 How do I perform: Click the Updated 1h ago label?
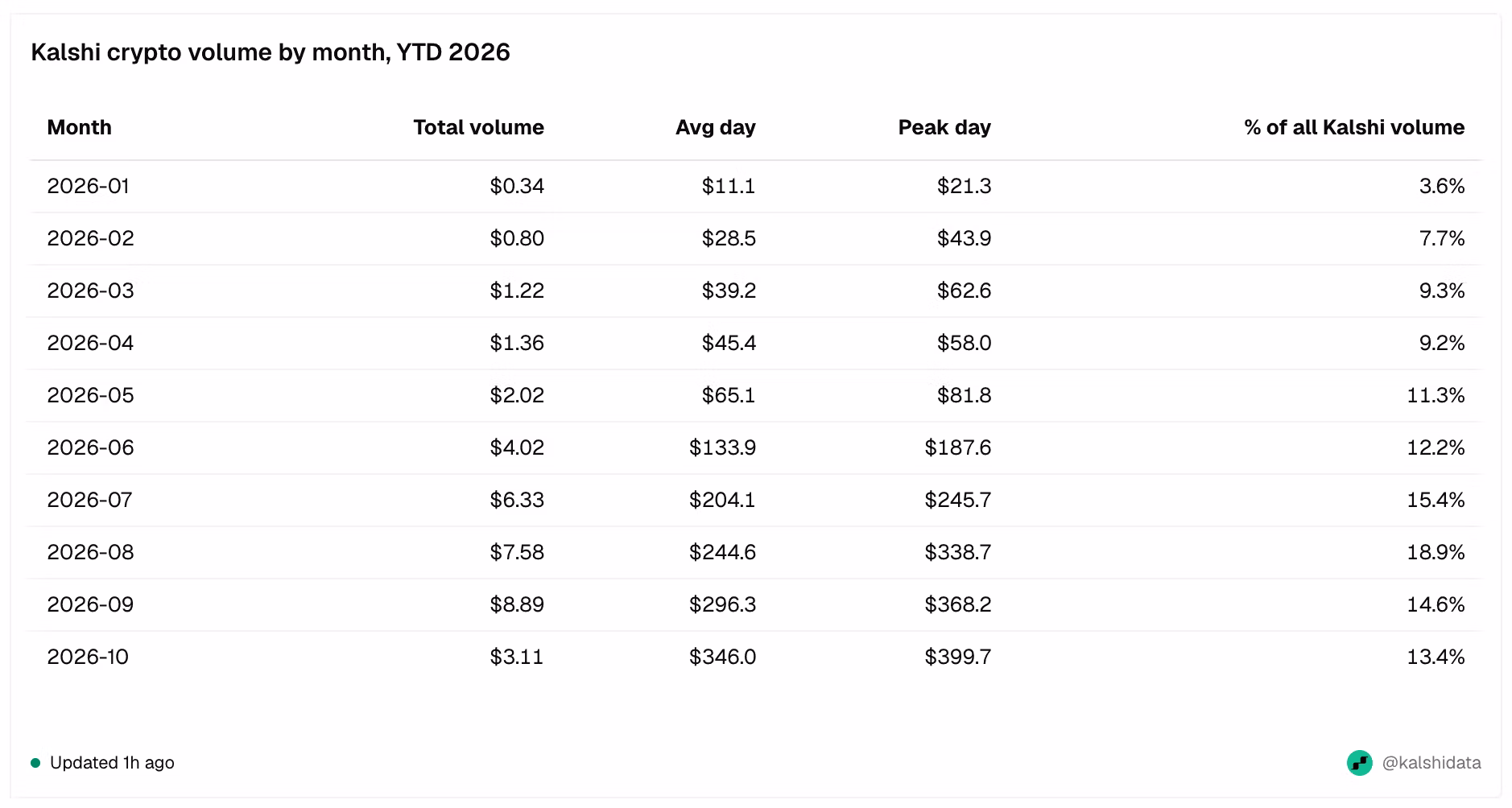[x=112, y=763]
